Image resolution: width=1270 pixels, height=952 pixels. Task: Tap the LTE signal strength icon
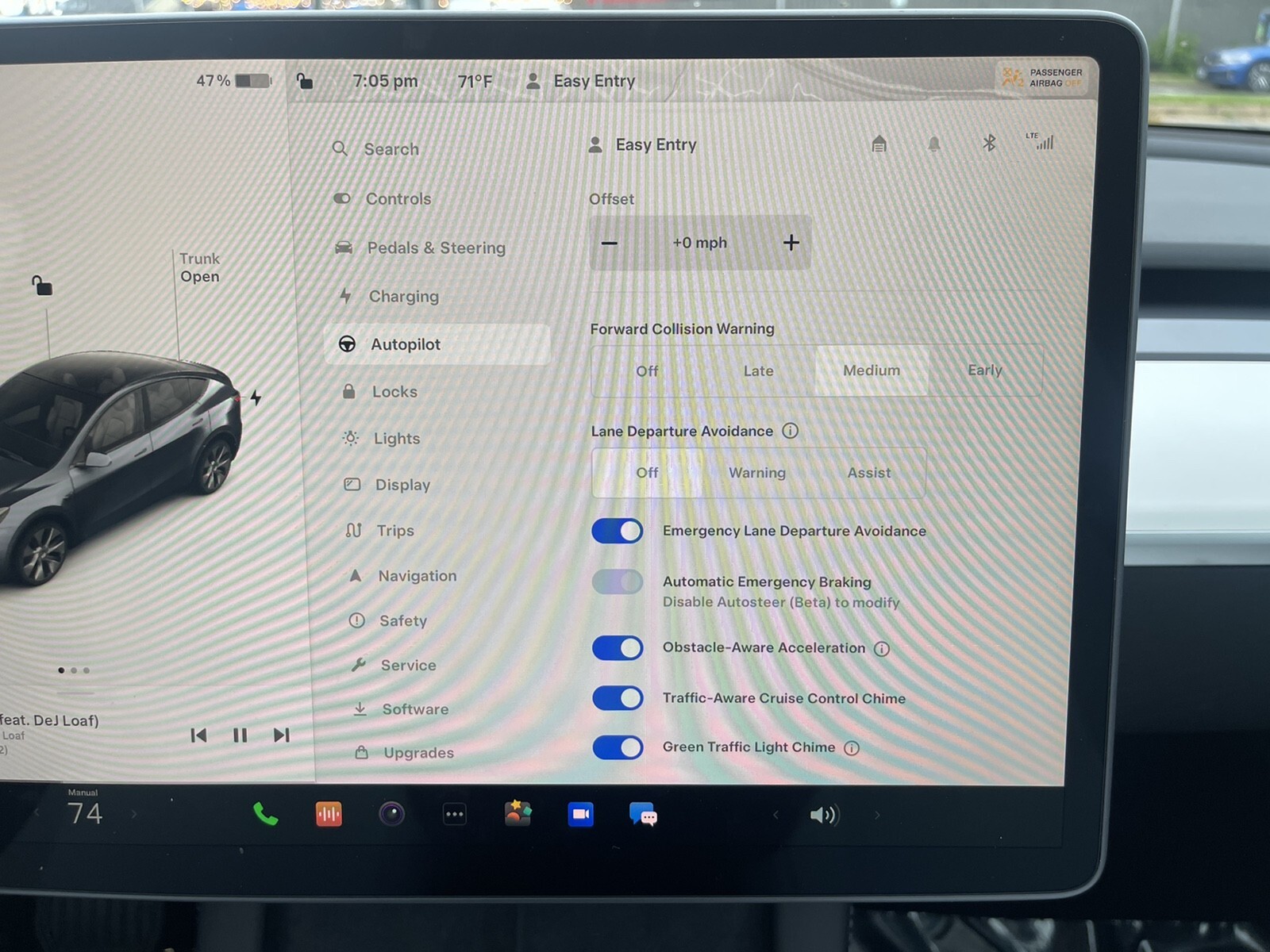pyautogui.click(x=1040, y=141)
